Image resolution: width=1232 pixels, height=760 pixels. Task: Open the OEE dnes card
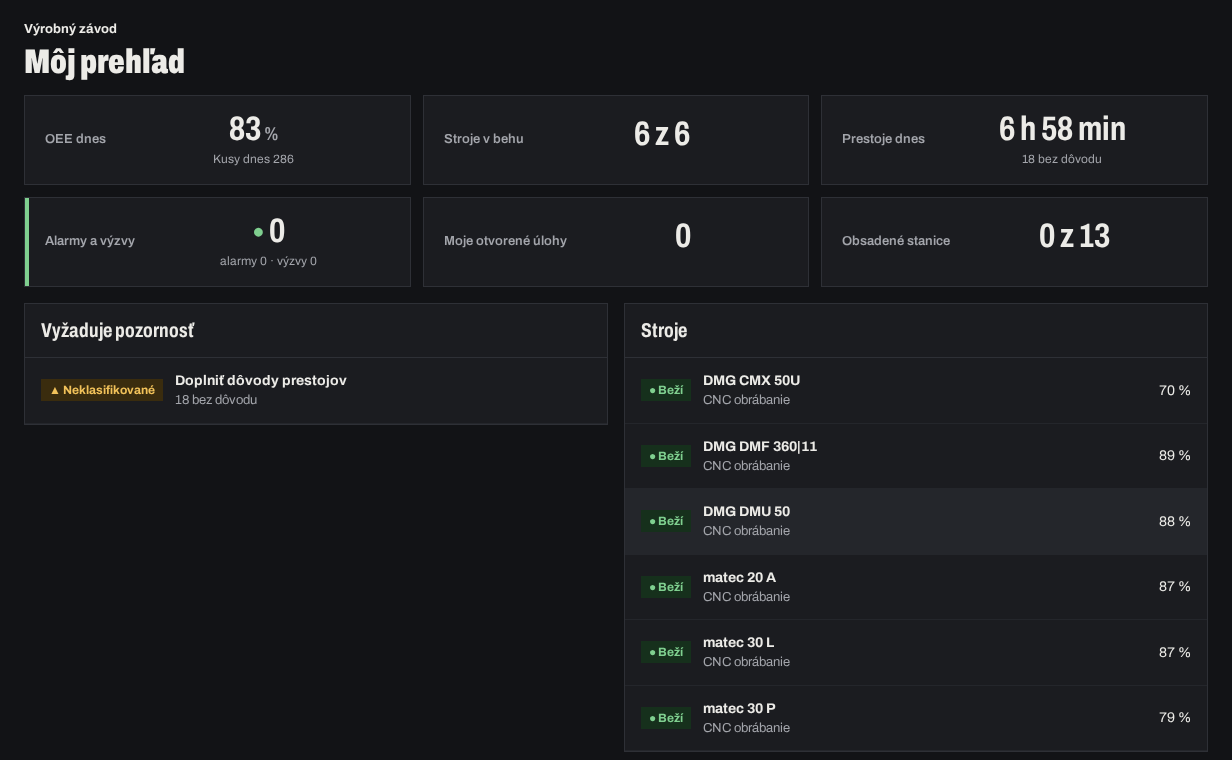click(217, 140)
